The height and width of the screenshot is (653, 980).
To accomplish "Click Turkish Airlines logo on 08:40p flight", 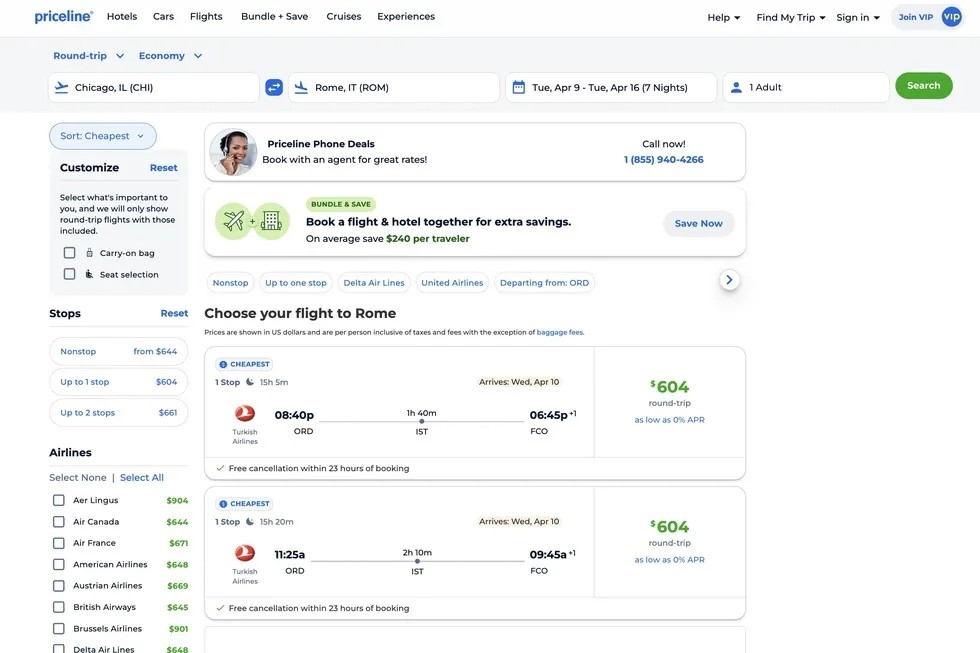I will click(x=245, y=414).
